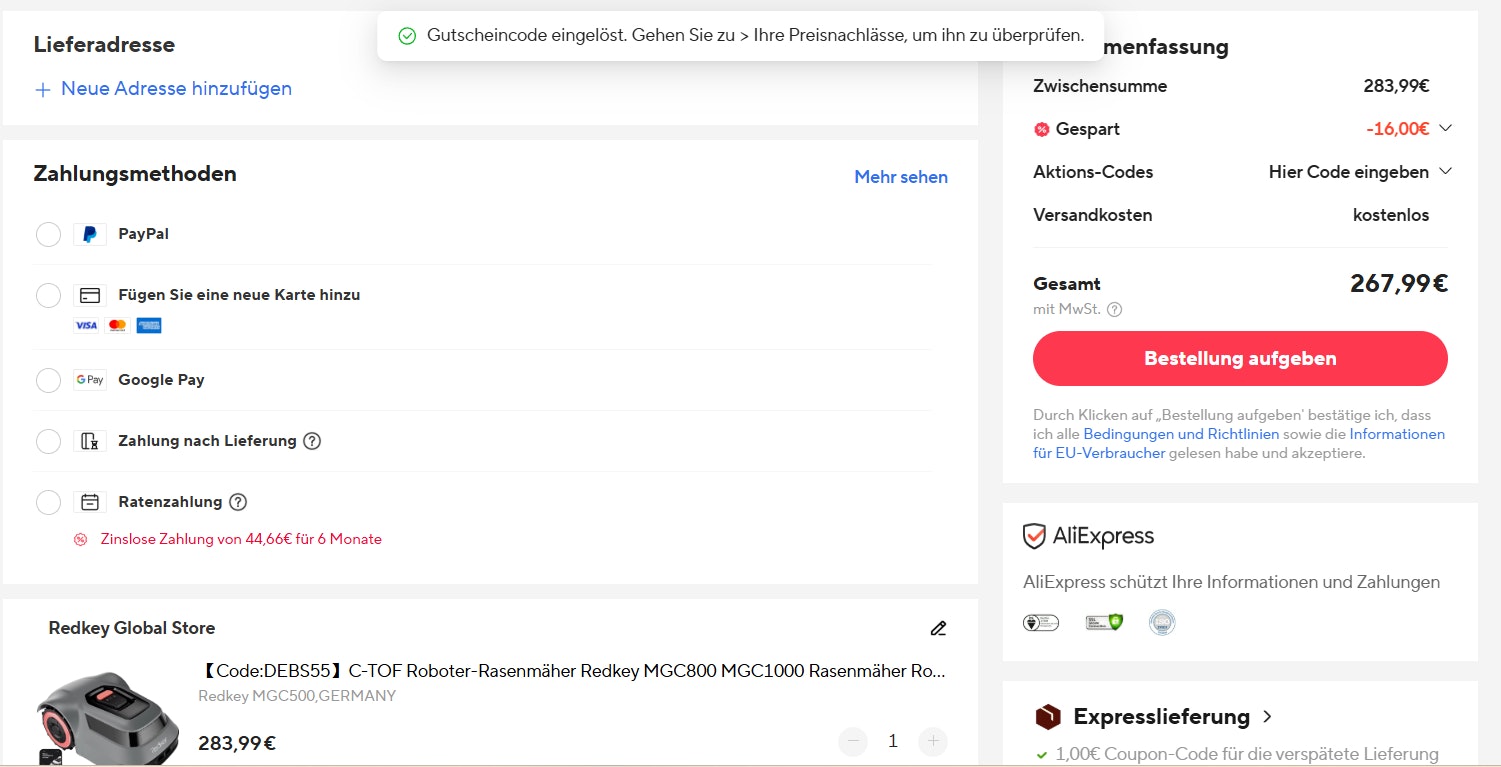
Task: Click the AliExpress shield logo icon
Action: [1034, 536]
